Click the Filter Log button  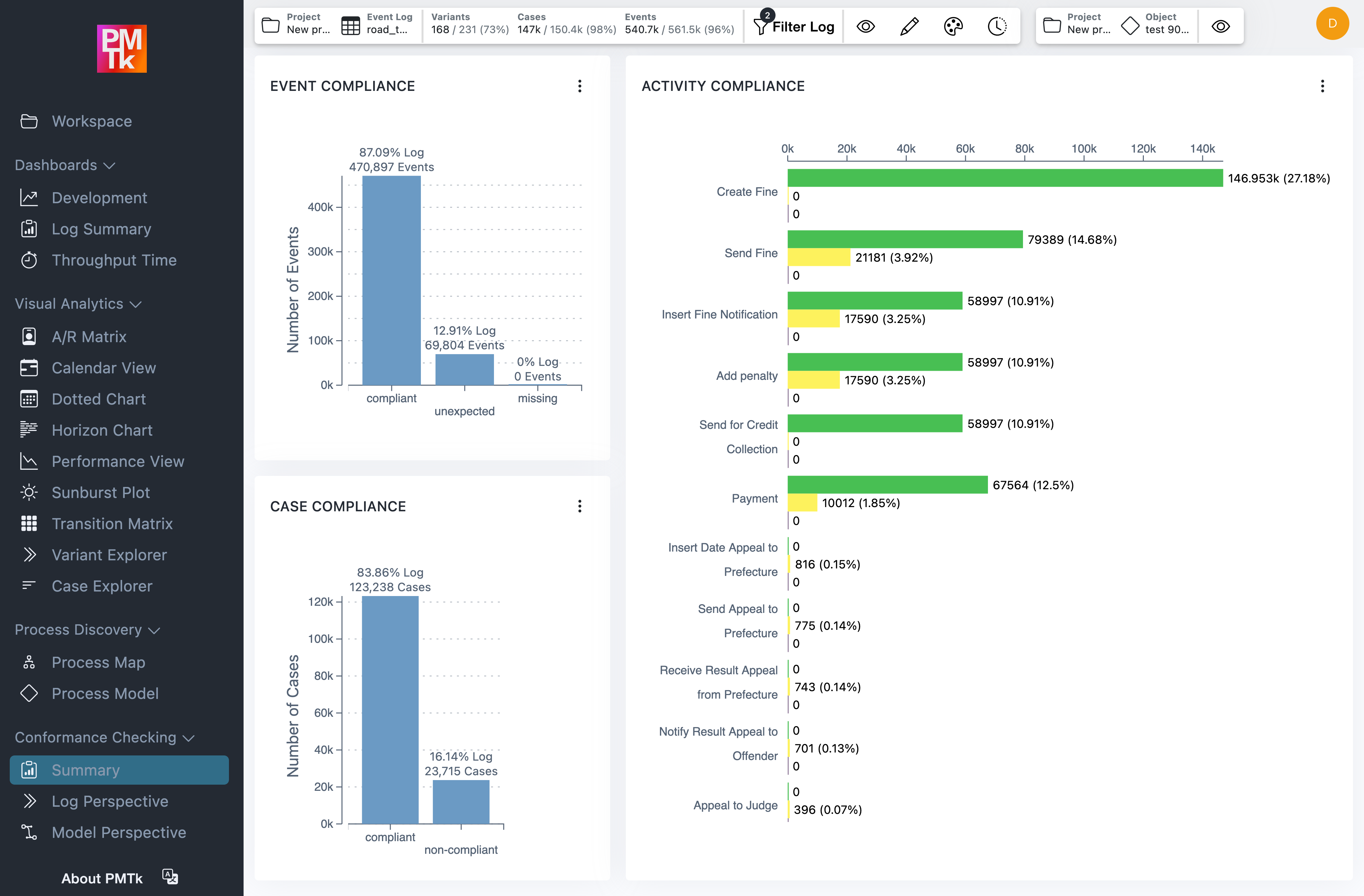click(x=794, y=26)
